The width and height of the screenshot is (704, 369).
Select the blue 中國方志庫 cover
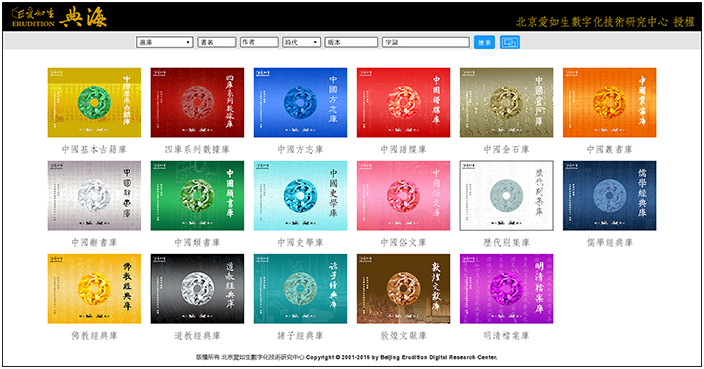pyautogui.click(x=300, y=103)
